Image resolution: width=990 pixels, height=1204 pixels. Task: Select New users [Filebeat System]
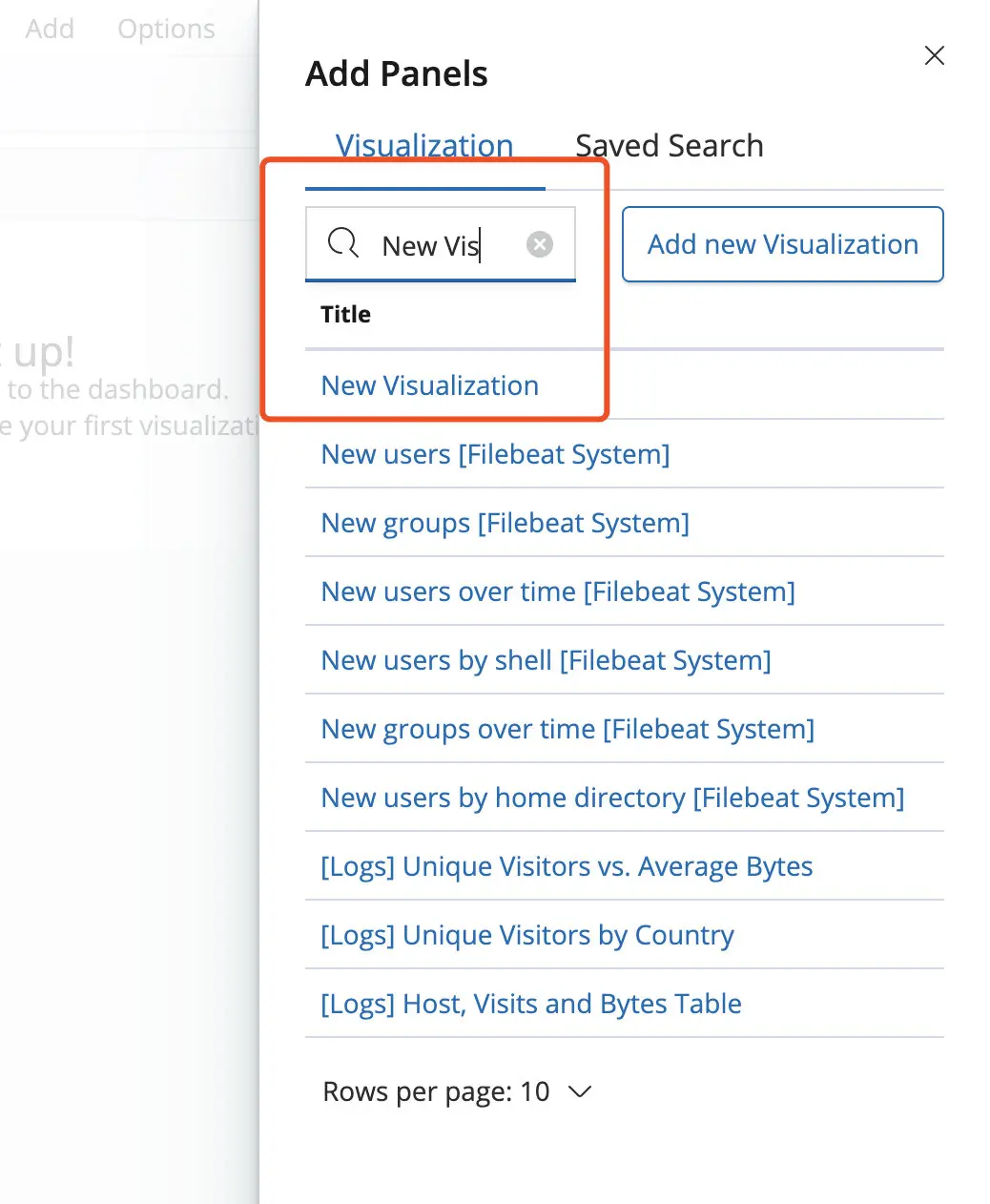(x=495, y=454)
